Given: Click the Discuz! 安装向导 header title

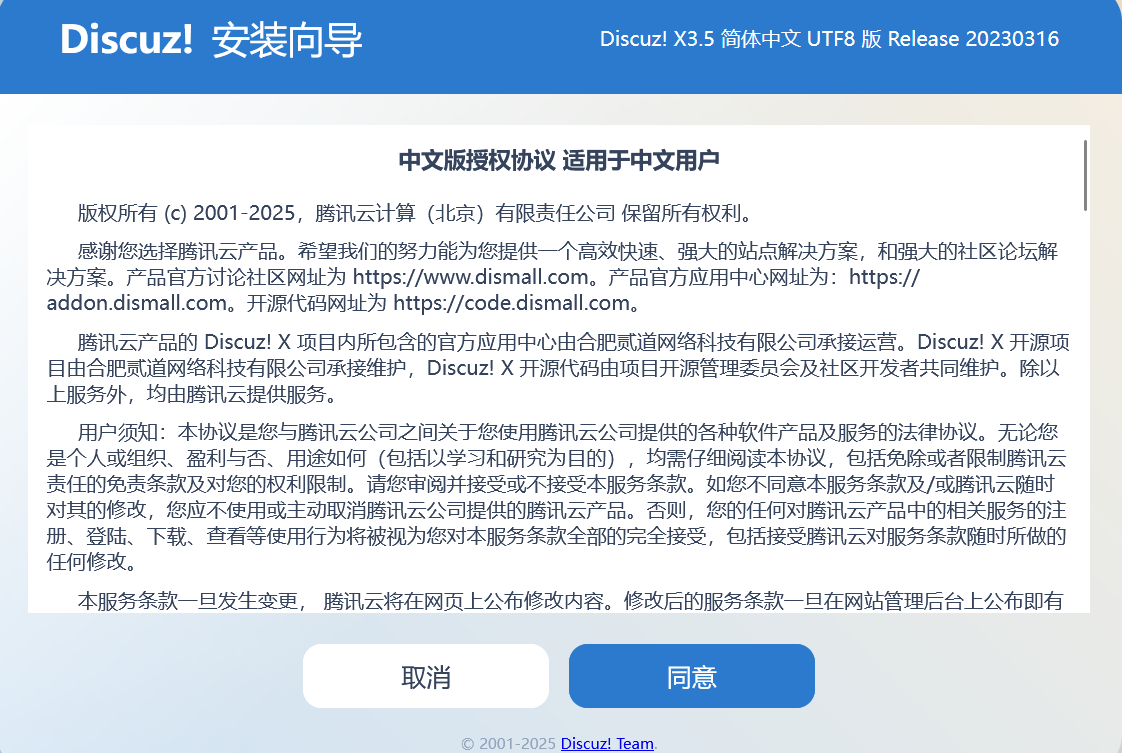Looking at the screenshot, I should 212,39.
